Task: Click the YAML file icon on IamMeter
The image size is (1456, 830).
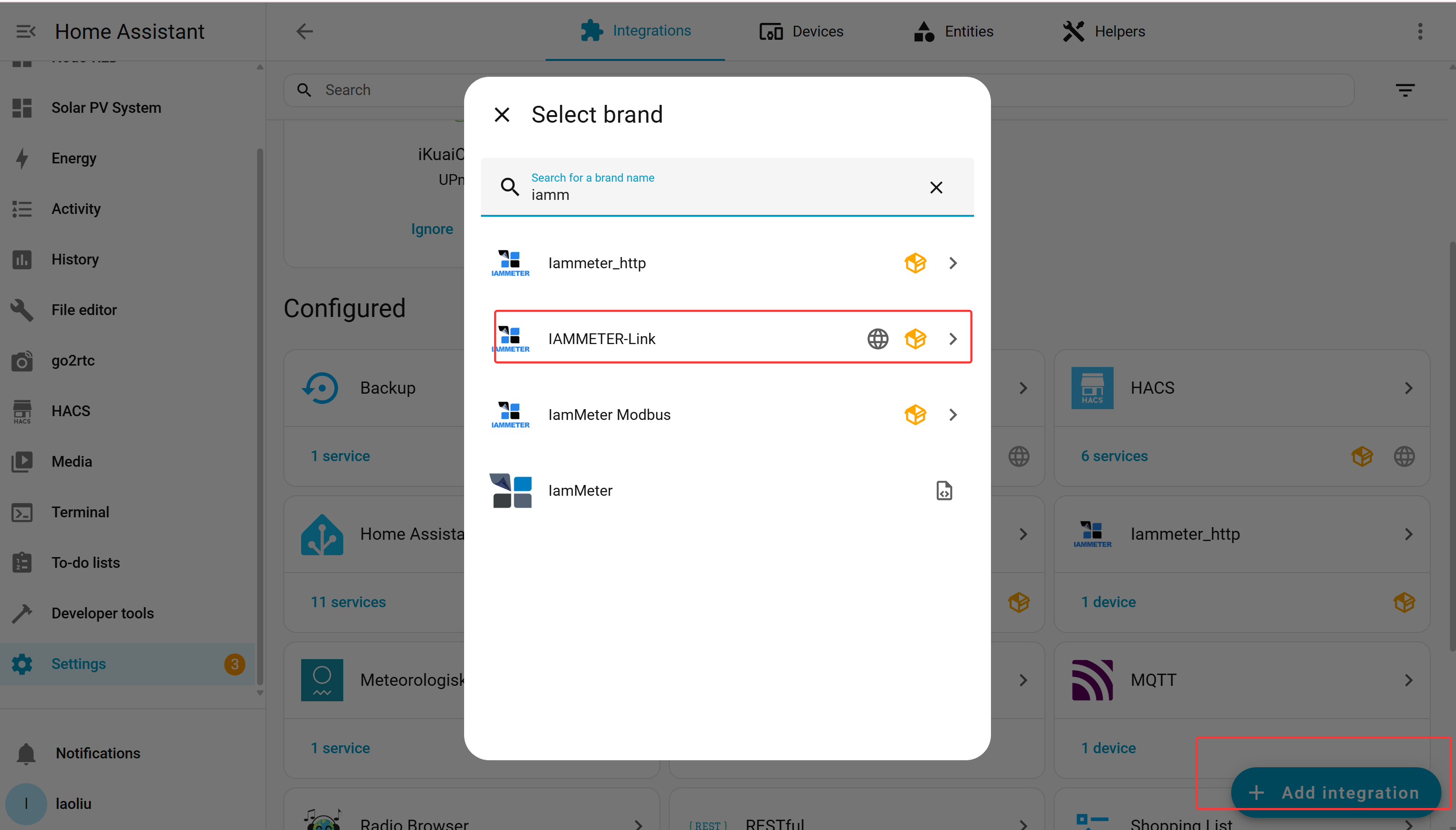Action: tap(944, 491)
